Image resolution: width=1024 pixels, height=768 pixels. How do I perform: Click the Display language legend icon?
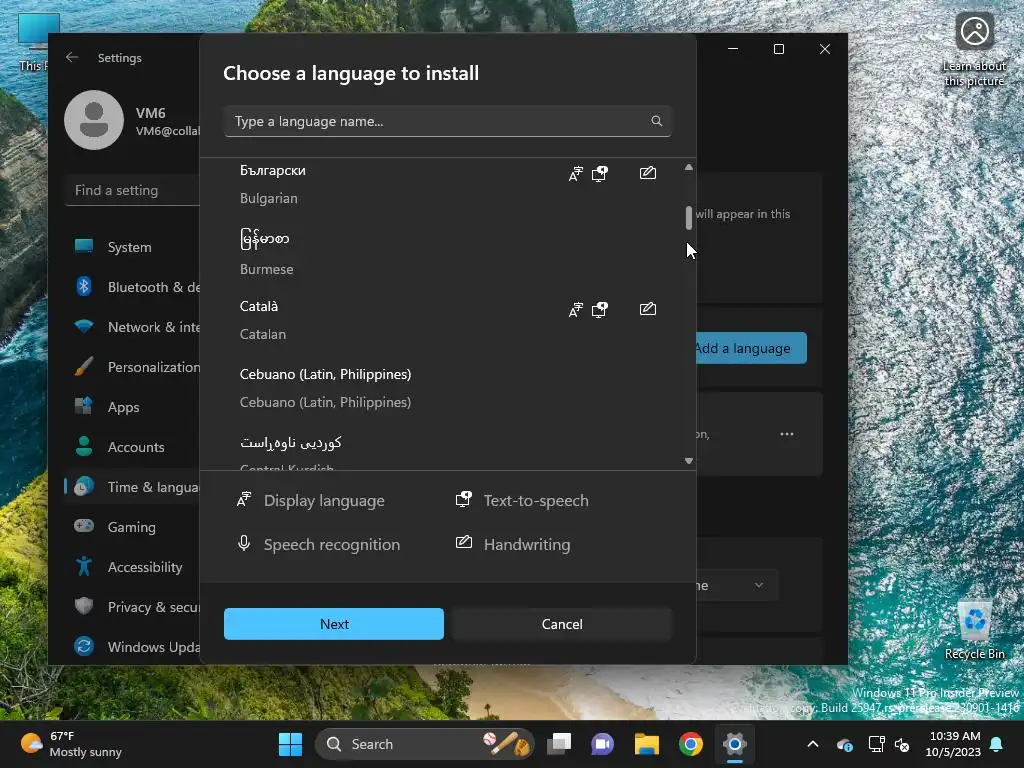(244, 500)
